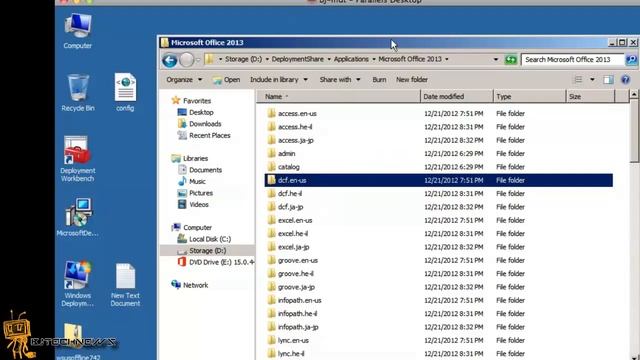Expand the view options dropdown arrow
The image size is (640, 360).
pos(592,80)
